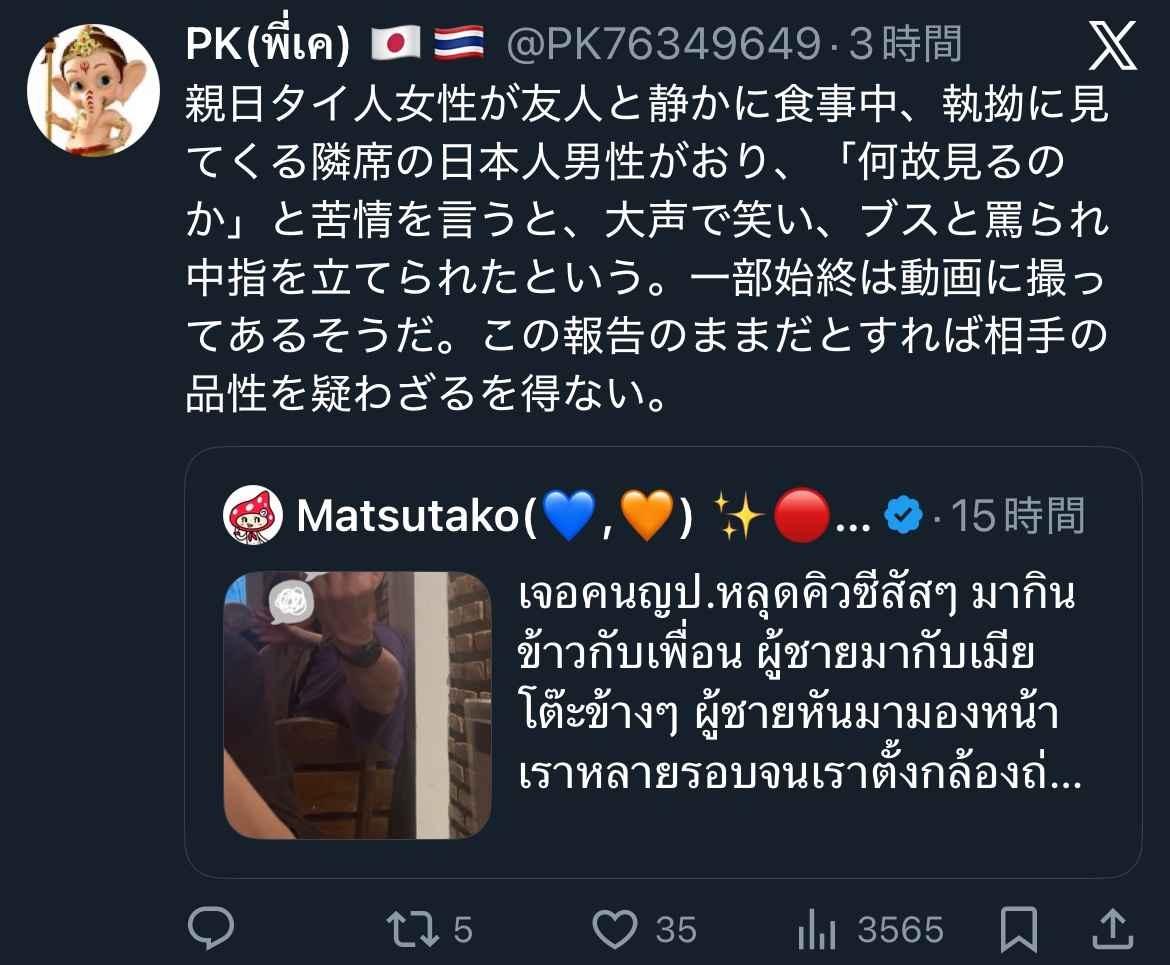Screen dimensions: 1170x965
Task: Open the 3時間 timestamp
Action: (905, 44)
